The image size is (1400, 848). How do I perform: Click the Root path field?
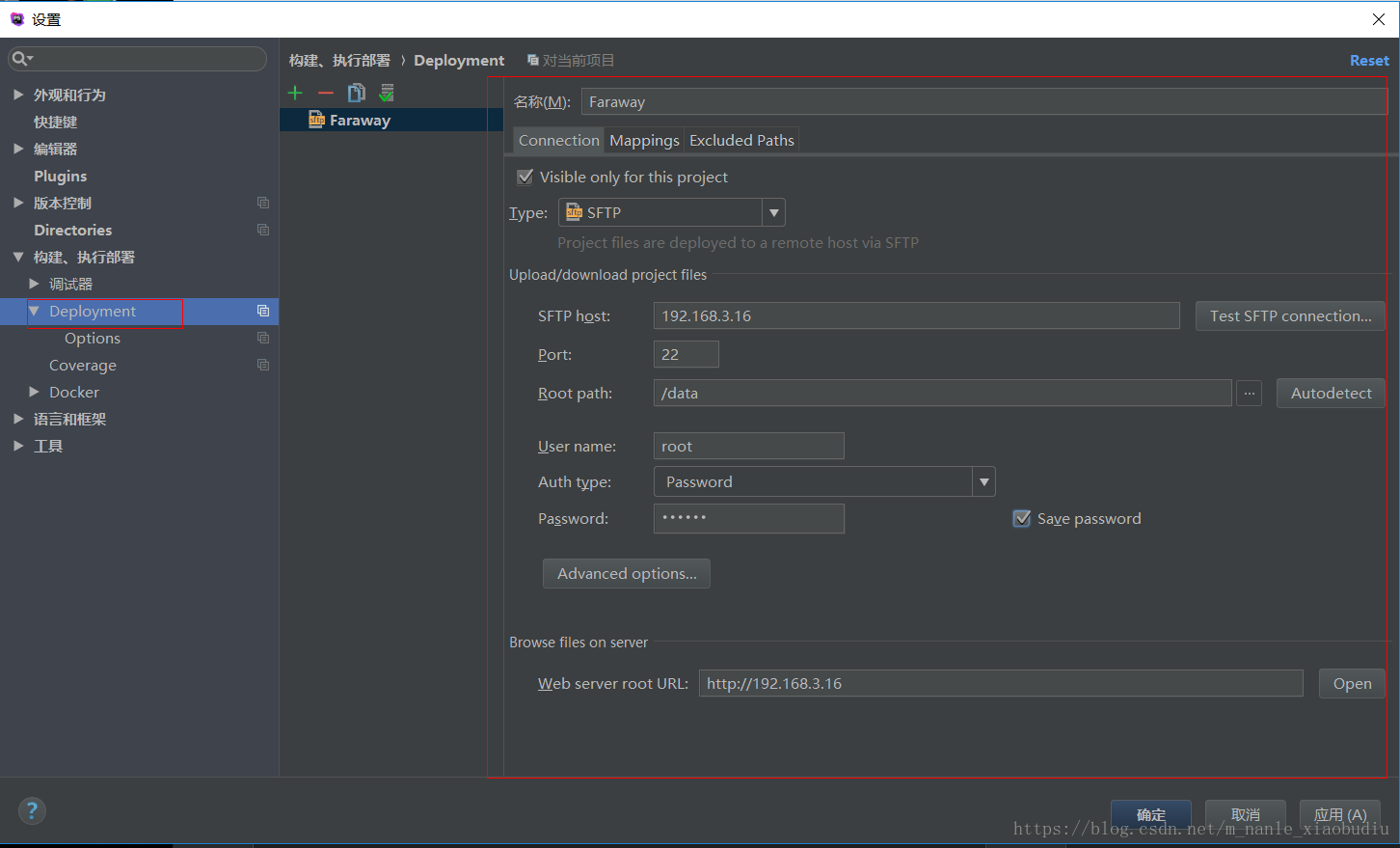[x=942, y=393]
